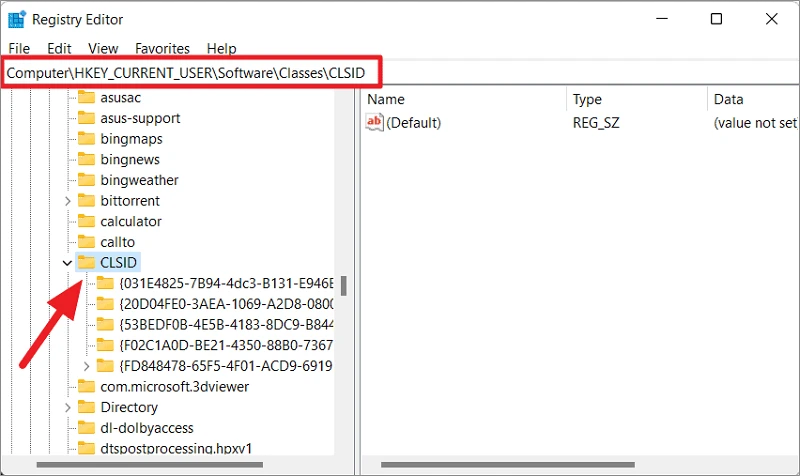The height and width of the screenshot is (476, 800).
Task: Expand the {FD848478-65F5-4F01 subkey
Action: pos(86,366)
